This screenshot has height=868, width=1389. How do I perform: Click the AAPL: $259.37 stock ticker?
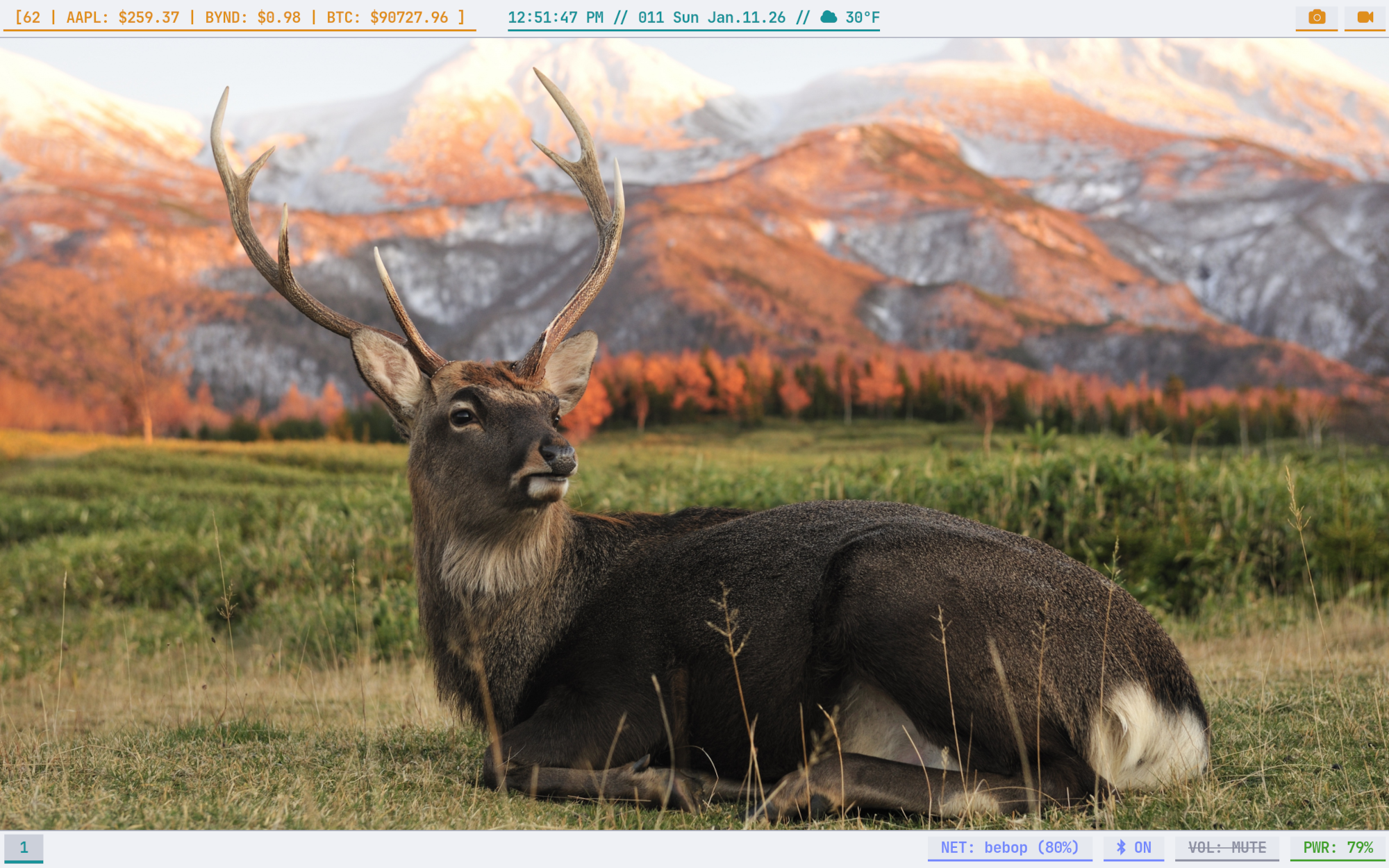(123, 17)
